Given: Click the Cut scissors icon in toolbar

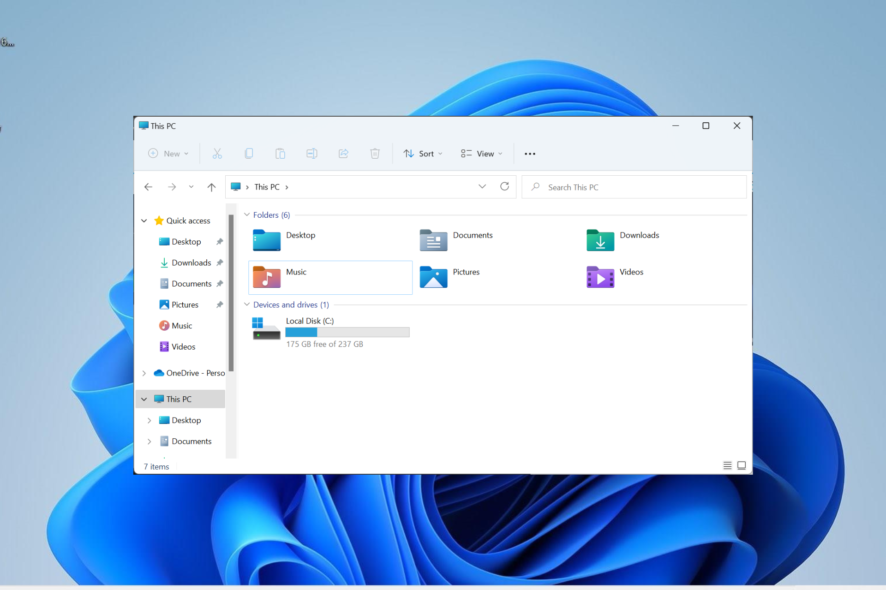Looking at the screenshot, I should pos(217,154).
